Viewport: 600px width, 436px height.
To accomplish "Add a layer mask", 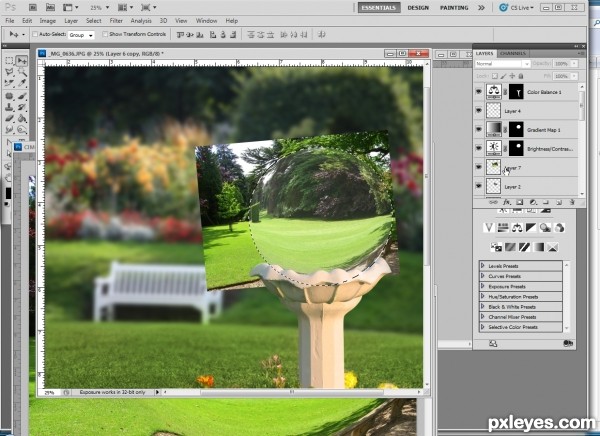I will (x=520, y=202).
